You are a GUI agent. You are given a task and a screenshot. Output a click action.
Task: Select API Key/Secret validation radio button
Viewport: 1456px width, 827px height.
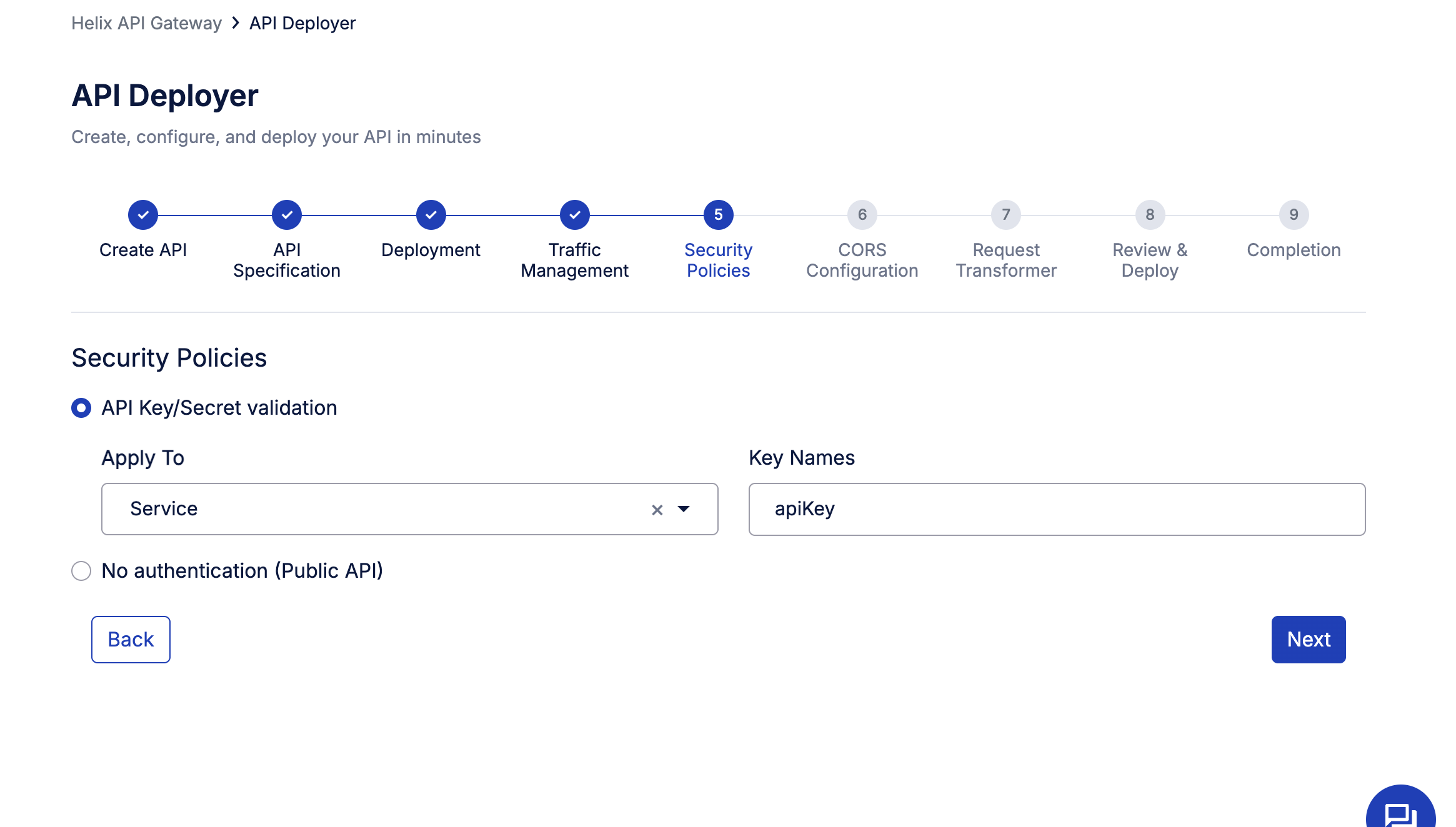pyautogui.click(x=81, y=408)
